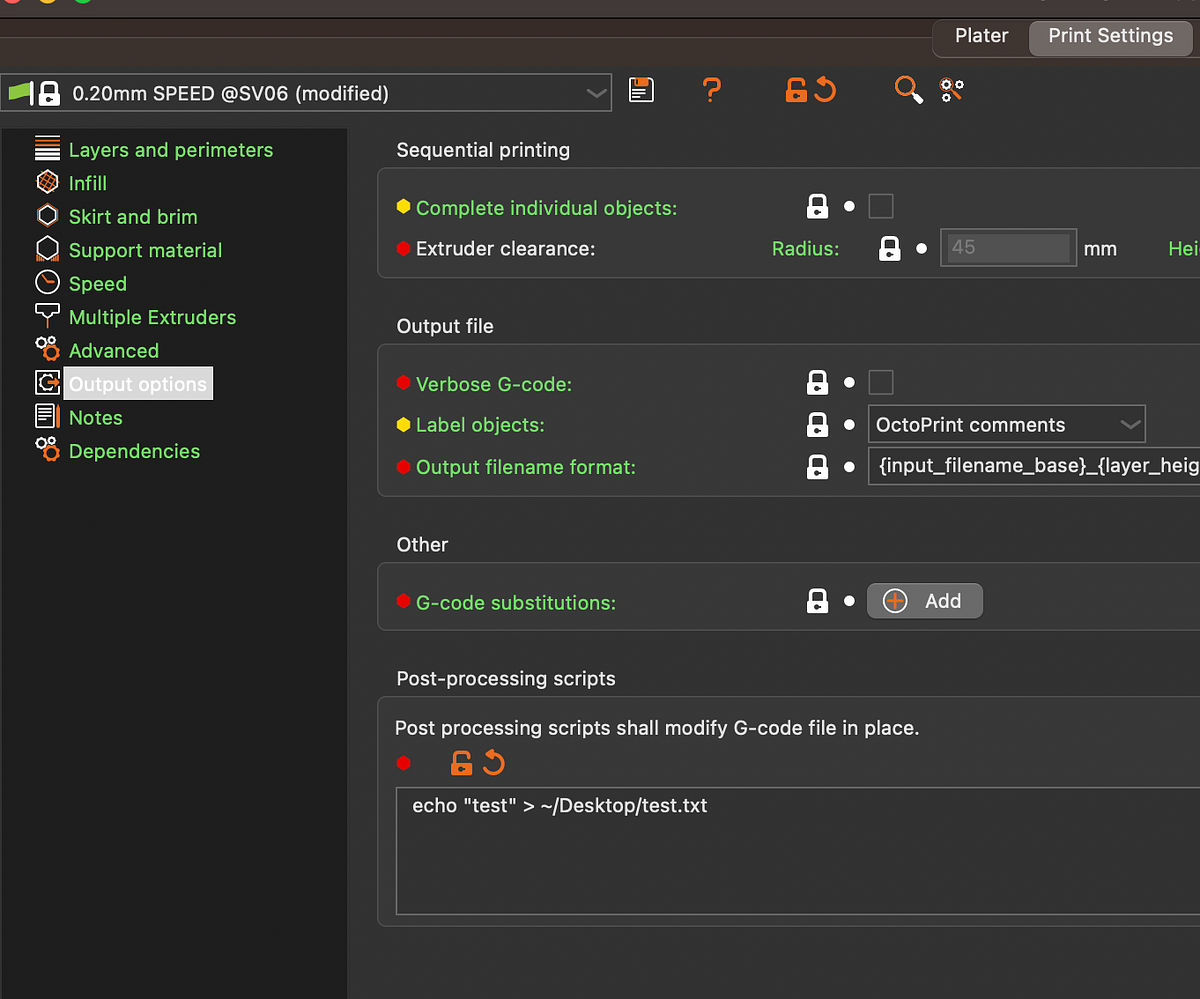Viewport: 1200px width, 999px height.
Task: Open Skirt and brim settings page
Action: pyautogui.click(x=133, y=217)
